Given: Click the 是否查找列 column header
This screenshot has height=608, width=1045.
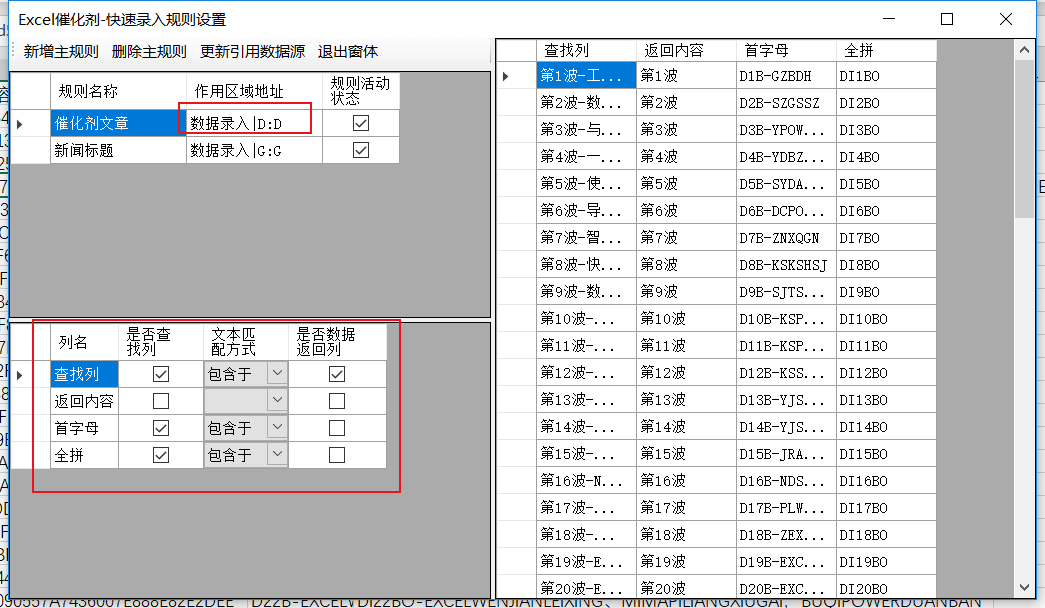Looking at the screenshot, I should click(x=161, y=343).
